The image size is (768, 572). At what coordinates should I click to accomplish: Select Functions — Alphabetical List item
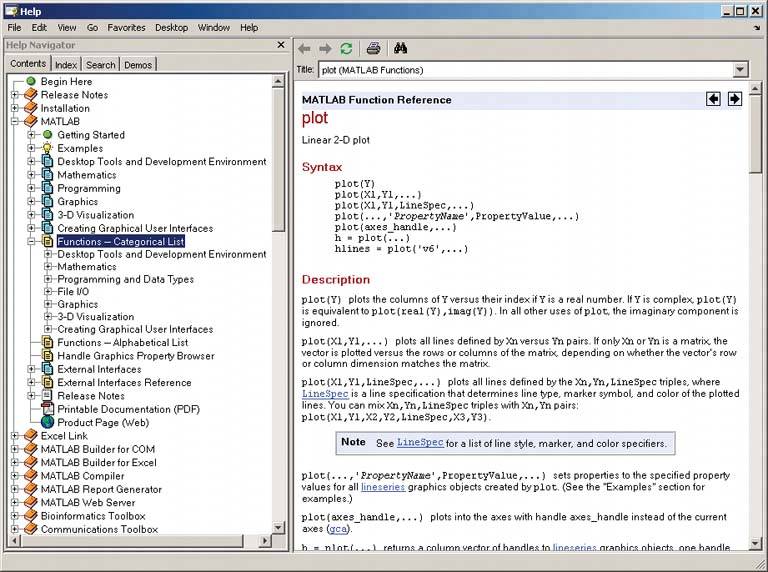122,343
